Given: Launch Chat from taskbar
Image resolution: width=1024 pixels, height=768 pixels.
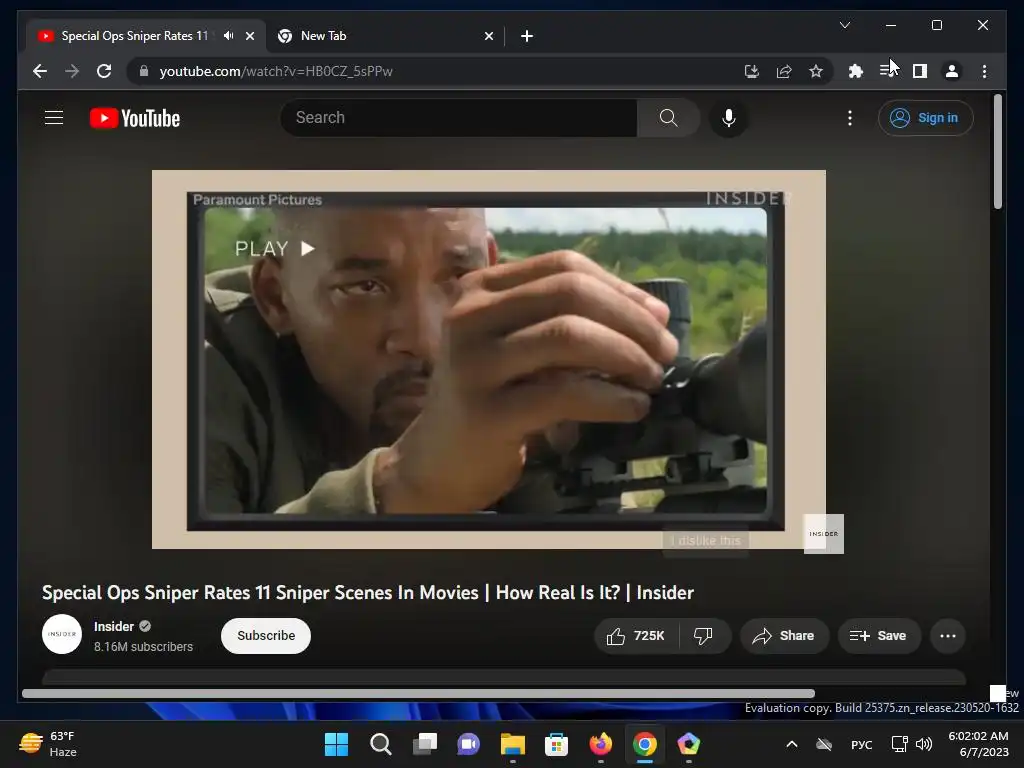Looking at the screenshot, I should [x=468, y=744].
